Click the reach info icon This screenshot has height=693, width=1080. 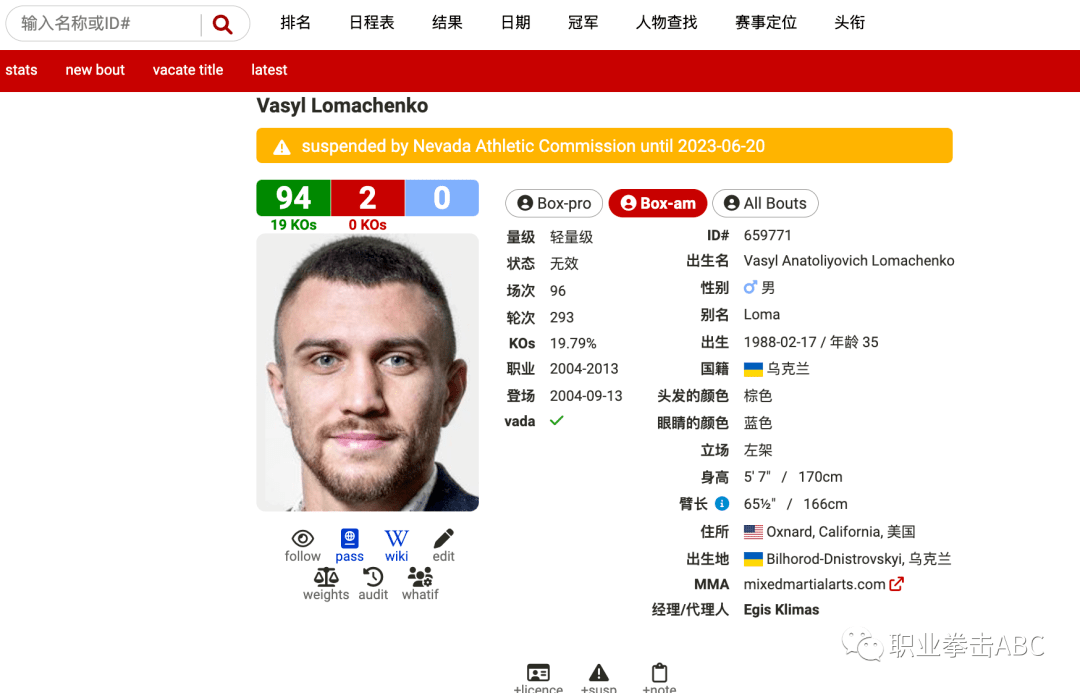coord(722,504)
